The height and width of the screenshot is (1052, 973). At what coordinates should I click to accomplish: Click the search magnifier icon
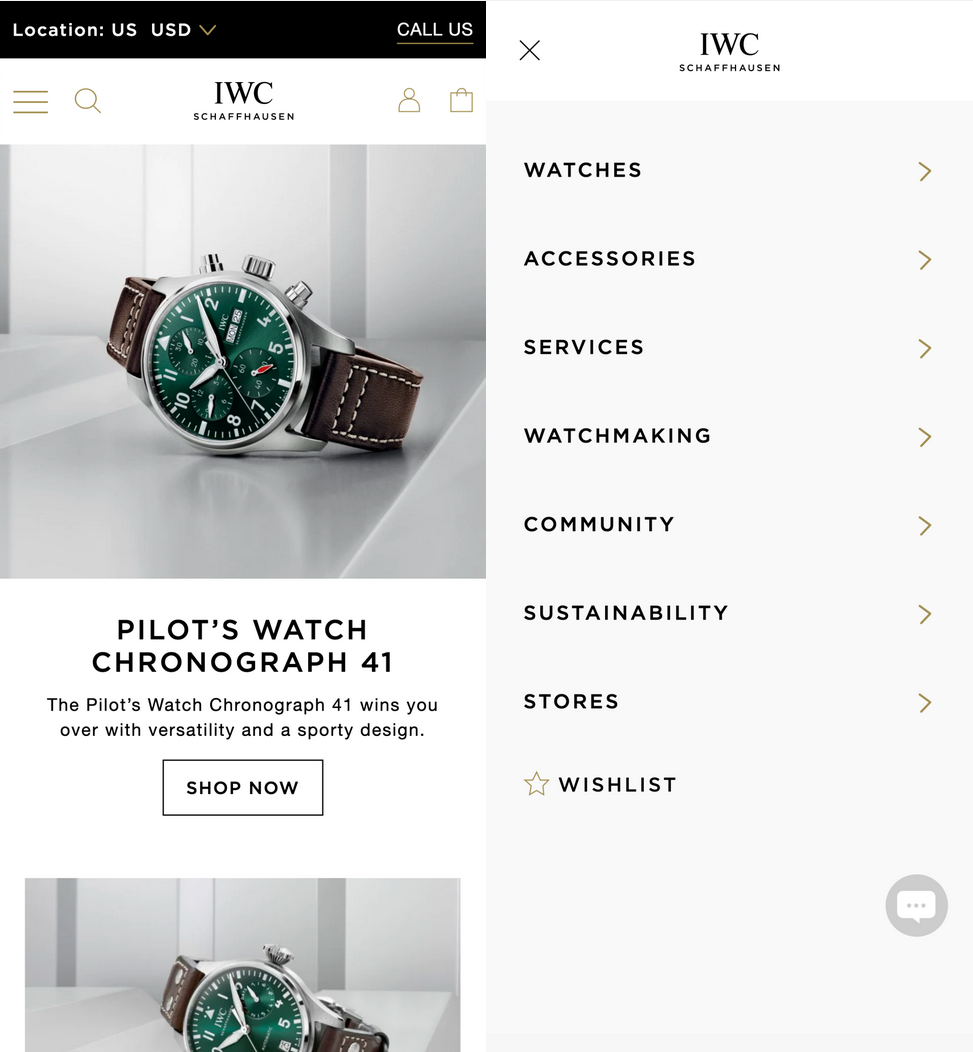click(x=88, y=101)
